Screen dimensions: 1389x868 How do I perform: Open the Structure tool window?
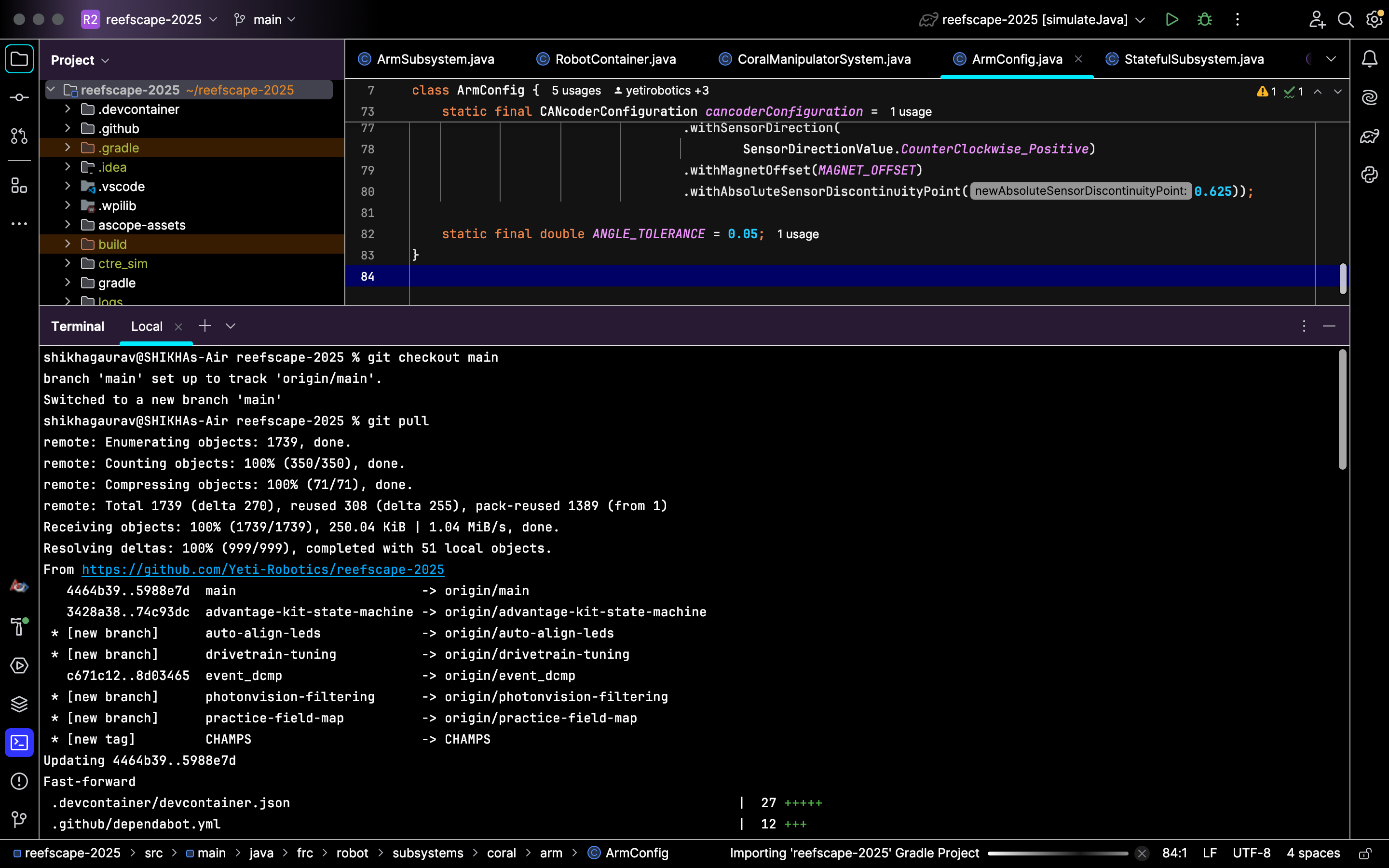19,186
